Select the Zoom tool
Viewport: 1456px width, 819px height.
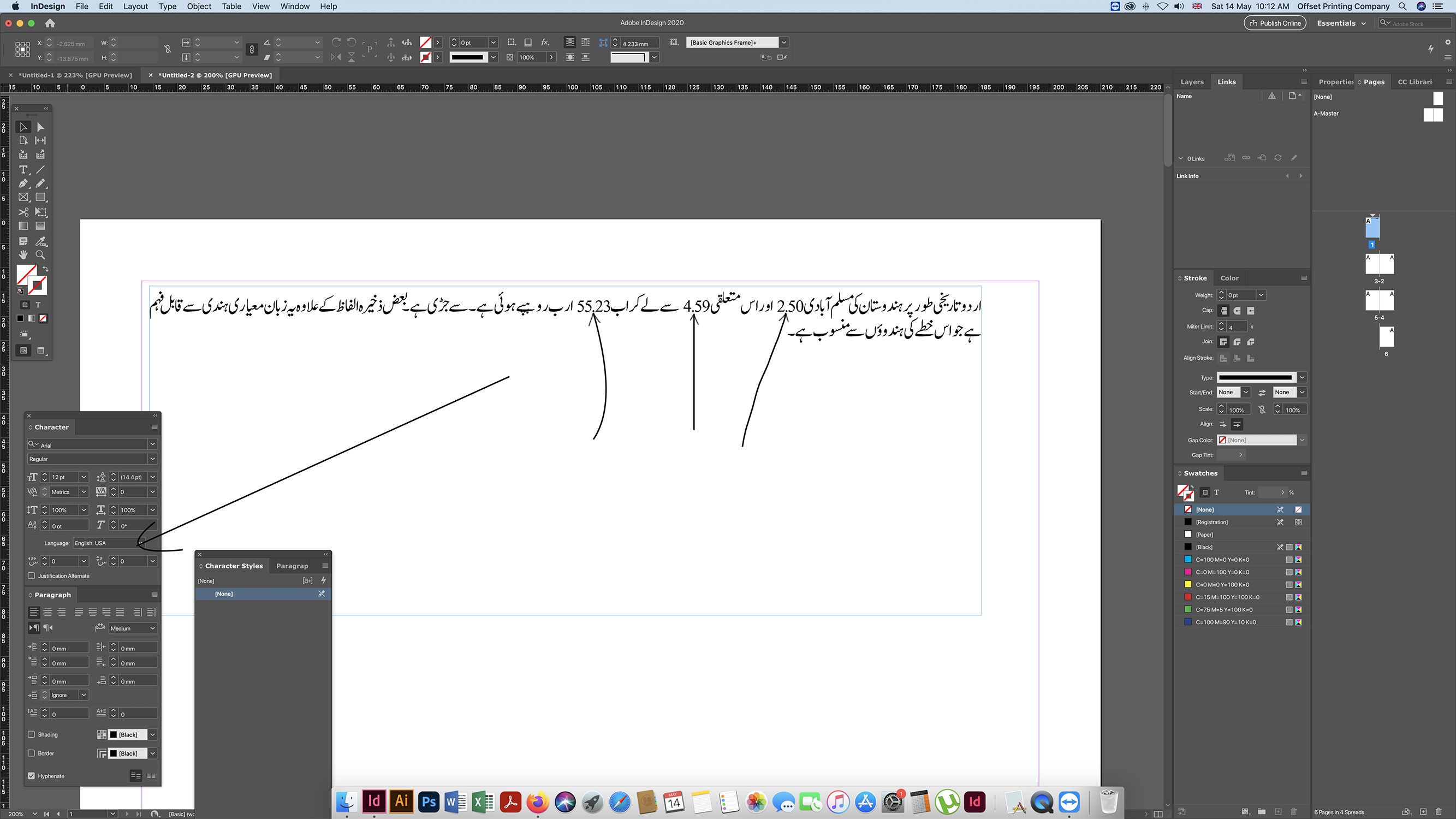(x=40, y=255)
